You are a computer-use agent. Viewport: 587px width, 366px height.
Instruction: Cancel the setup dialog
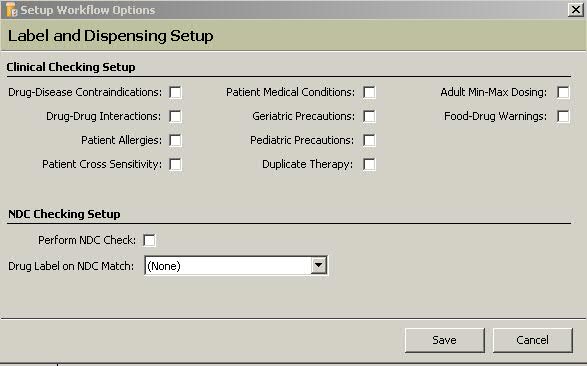[x=532, y=340]
